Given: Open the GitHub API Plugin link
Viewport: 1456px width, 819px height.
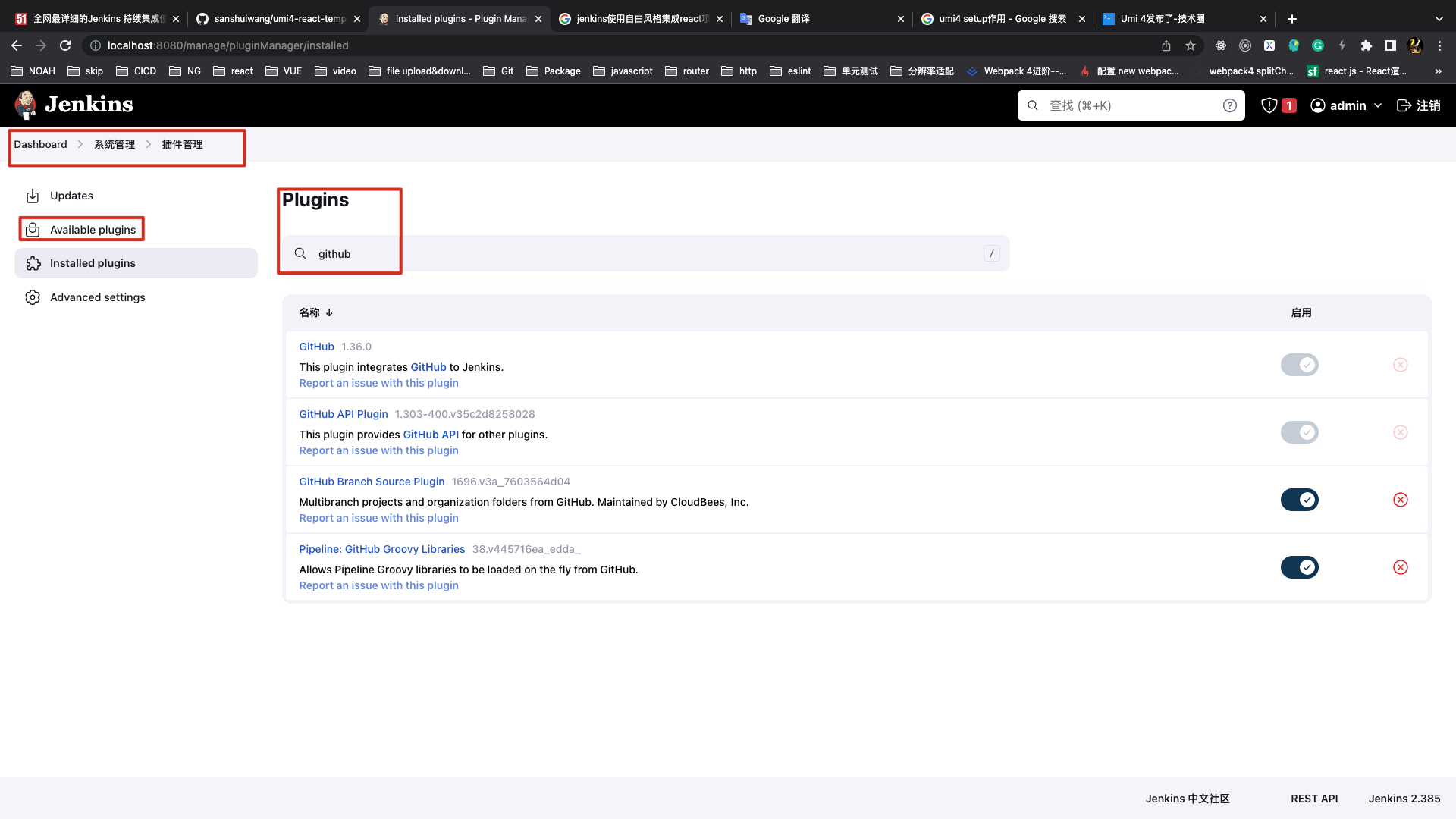Looking at the screenshot, I should [343, 414].
